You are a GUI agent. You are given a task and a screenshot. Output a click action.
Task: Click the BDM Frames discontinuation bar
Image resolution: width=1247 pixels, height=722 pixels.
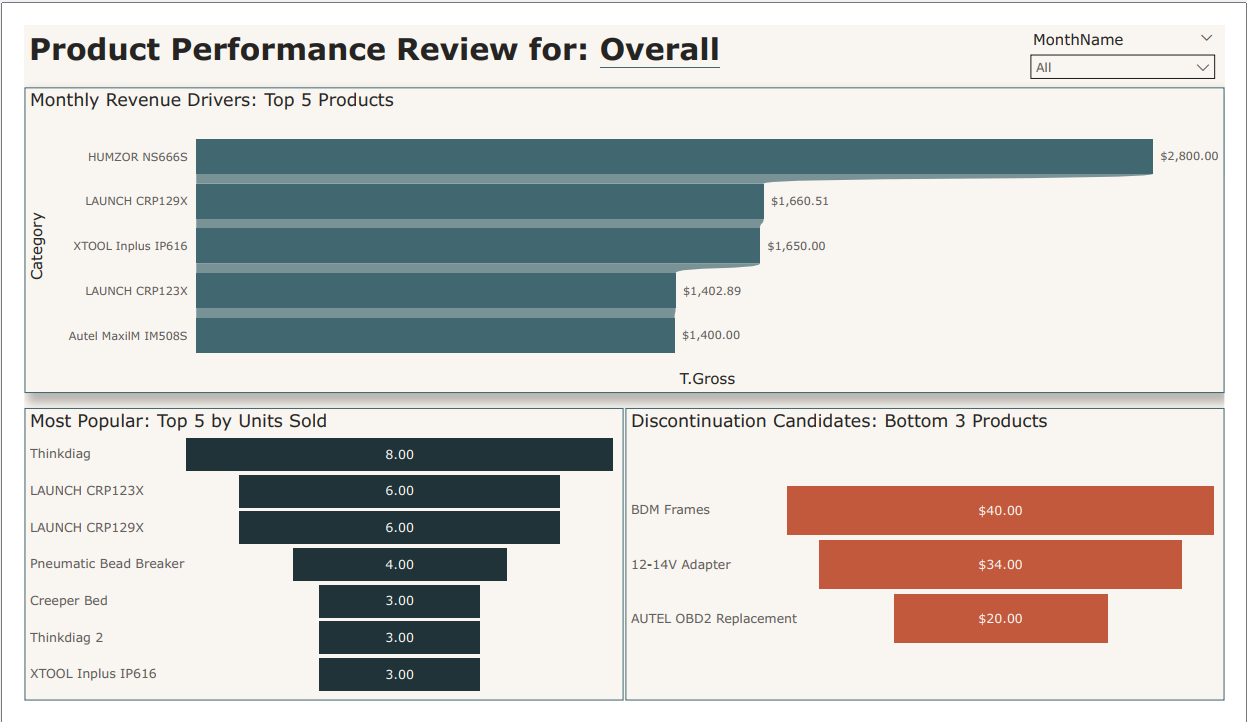point(1000,510)
